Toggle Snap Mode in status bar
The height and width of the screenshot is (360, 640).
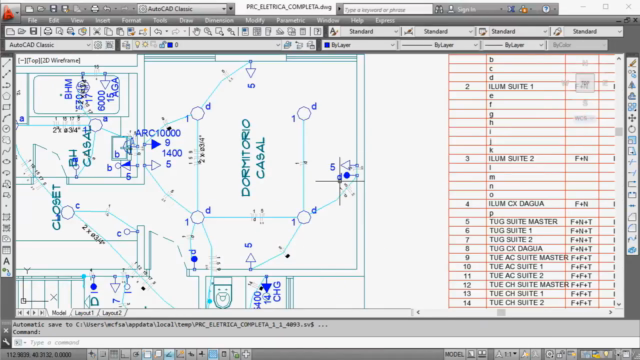(103, 354)
